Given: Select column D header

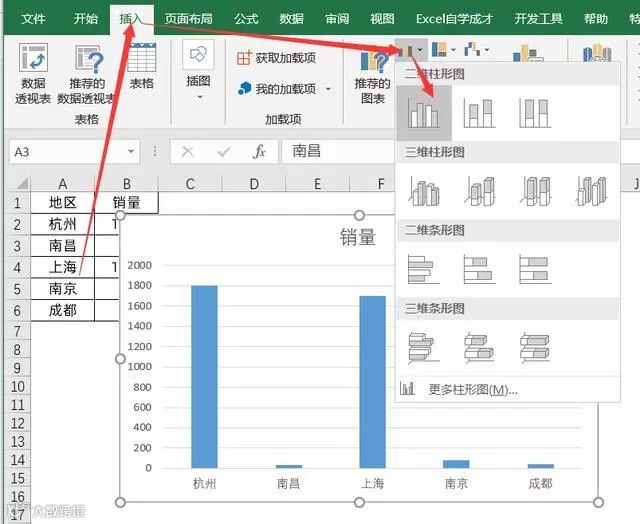Looking at the screenshot, I should pos(254,184).
